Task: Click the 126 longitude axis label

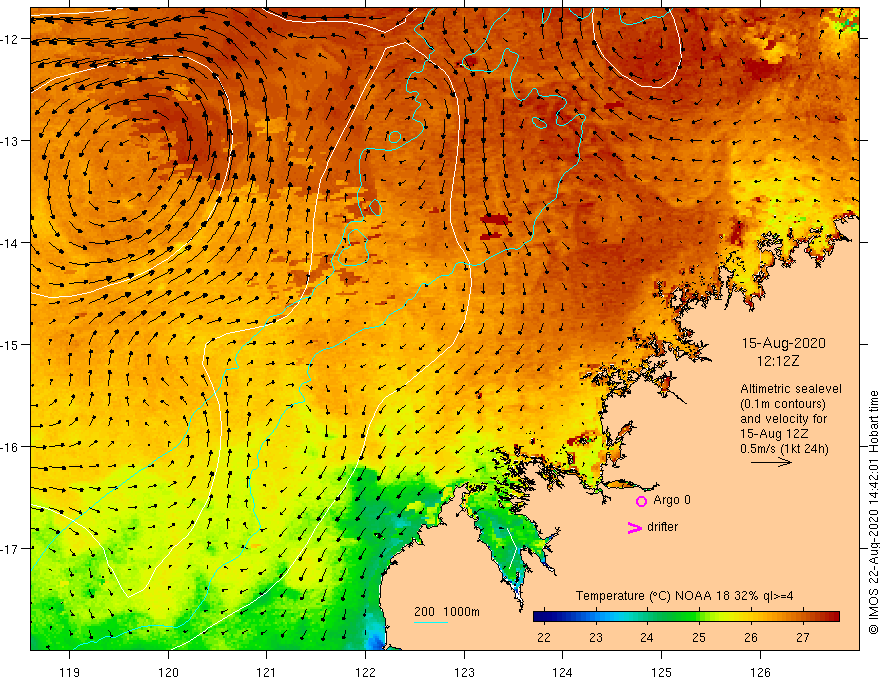Action: pyautogui.click(x=760, y=672)
